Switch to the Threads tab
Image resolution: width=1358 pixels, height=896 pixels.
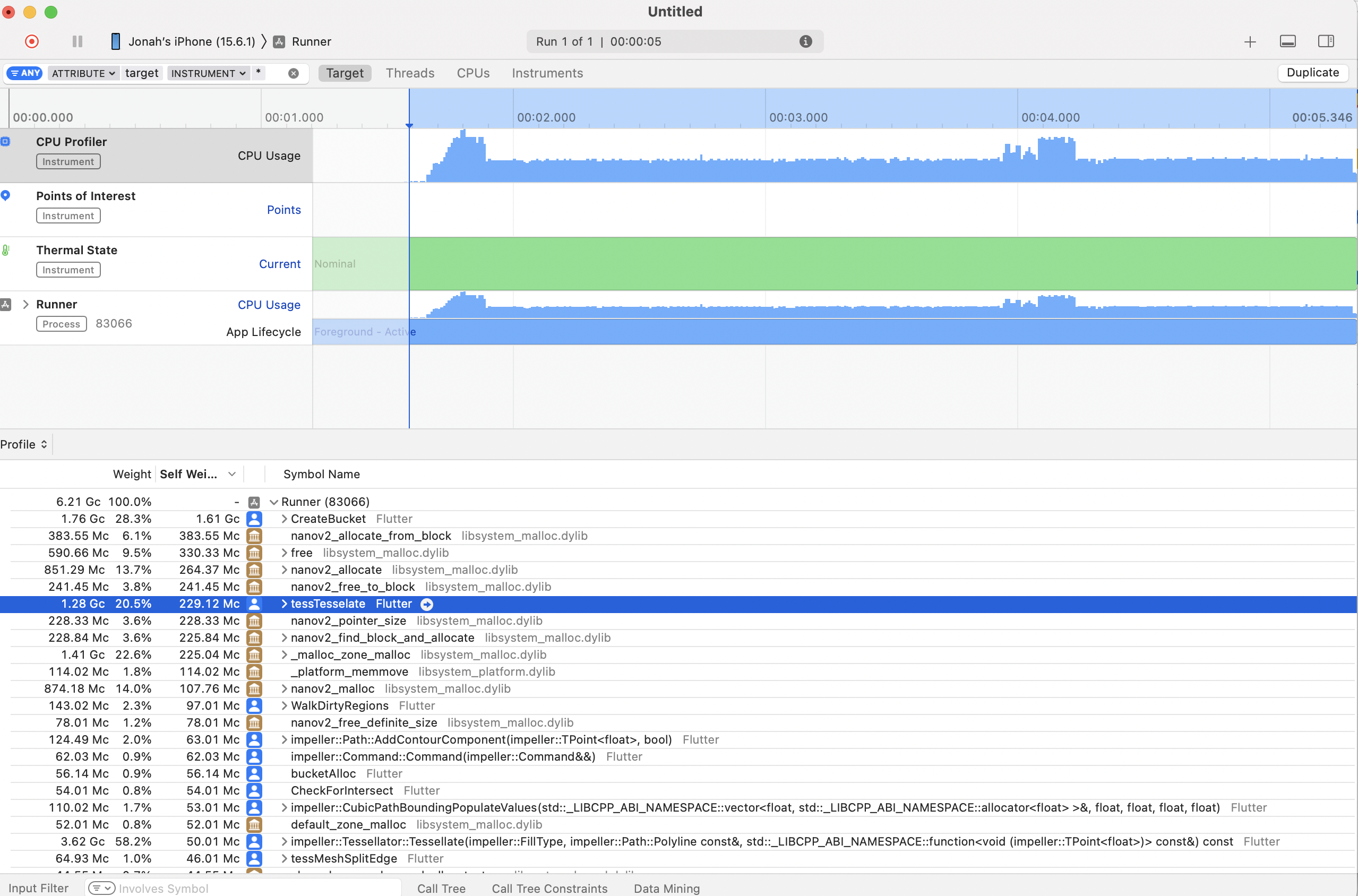tap(410, 73)
